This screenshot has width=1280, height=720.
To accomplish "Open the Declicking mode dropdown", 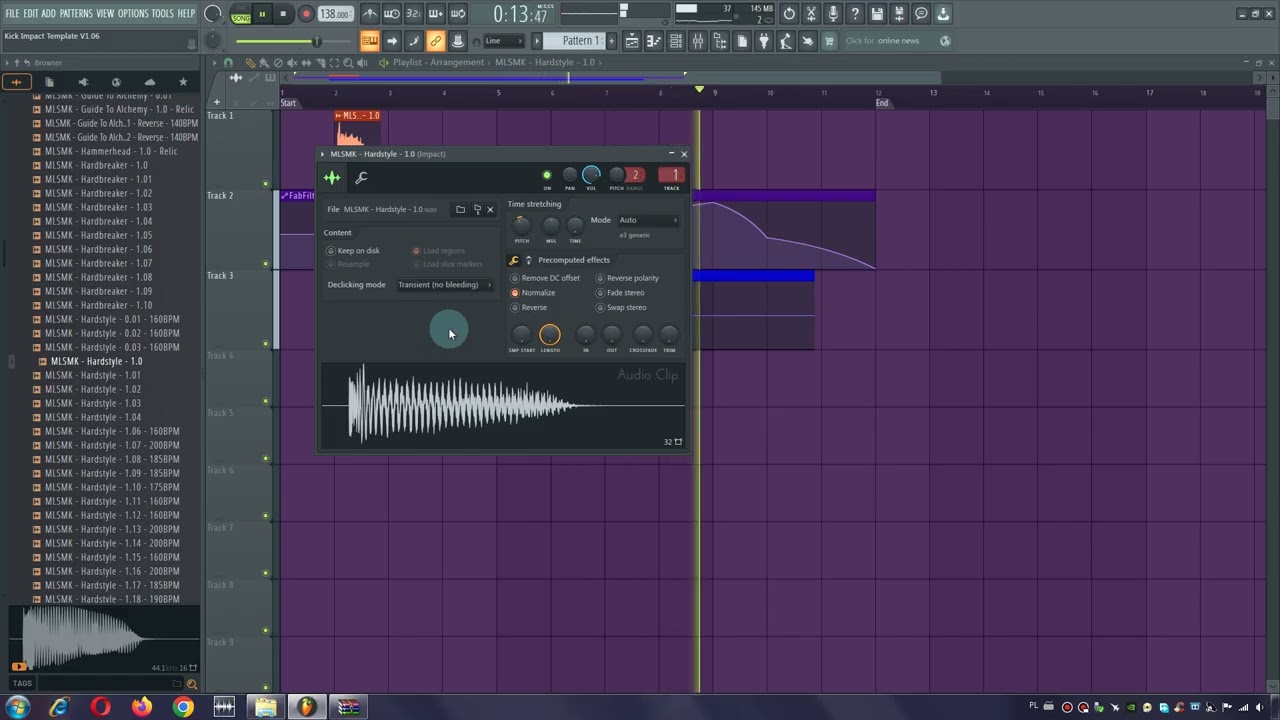I will tap(444, 285).
